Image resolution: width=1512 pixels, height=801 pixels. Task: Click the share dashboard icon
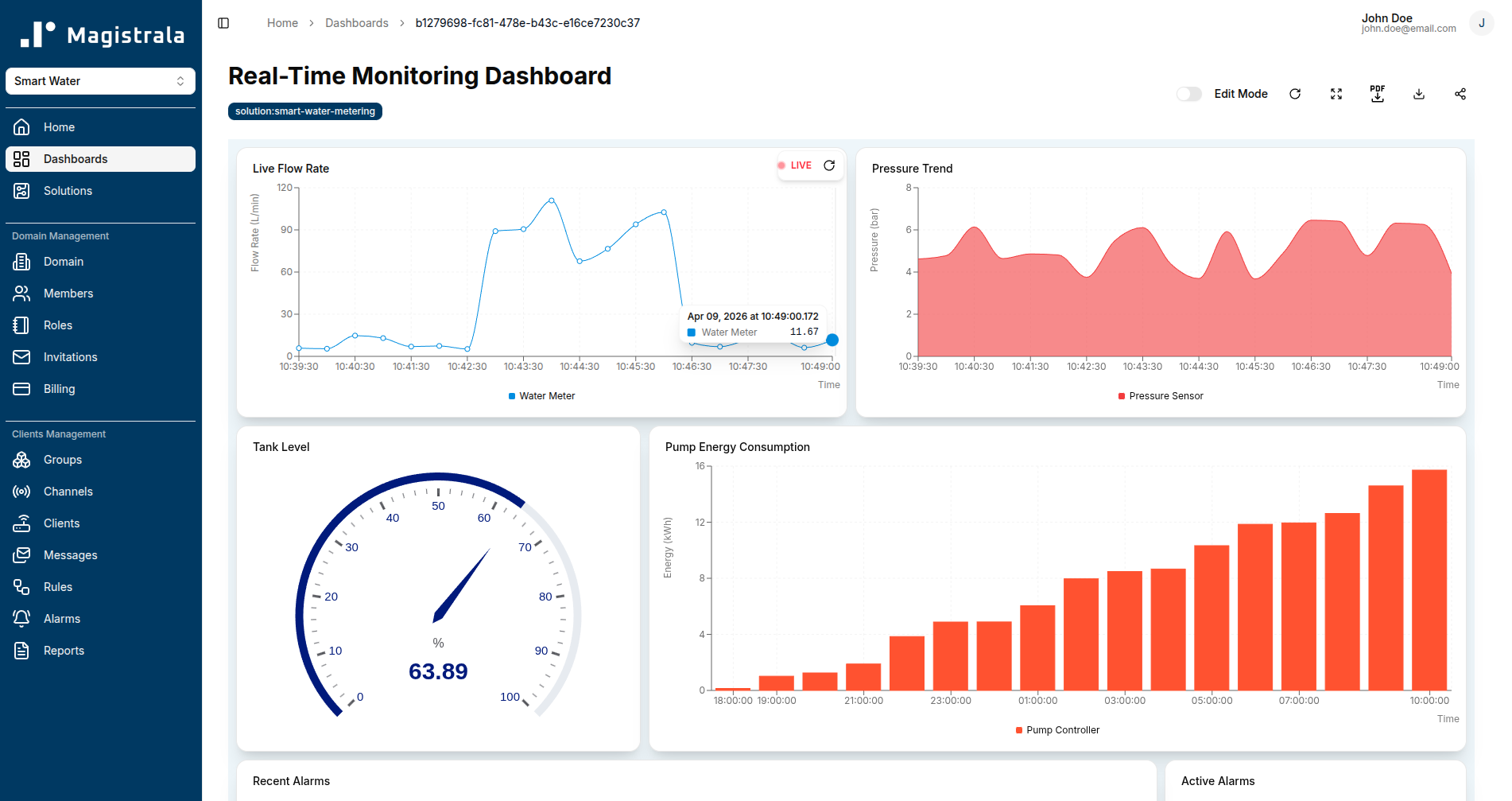[x=1460, y=93]
